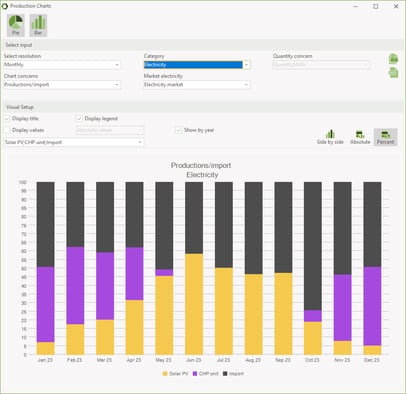This screenshot has width=406, height=394.
Task: Select the Side by side bar layout
Action: (330, 137)
